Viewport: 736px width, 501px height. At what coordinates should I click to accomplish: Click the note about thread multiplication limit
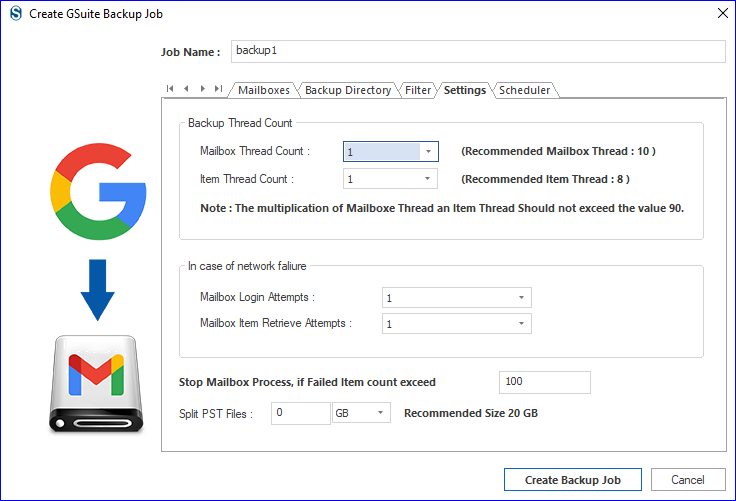point(442,208)
